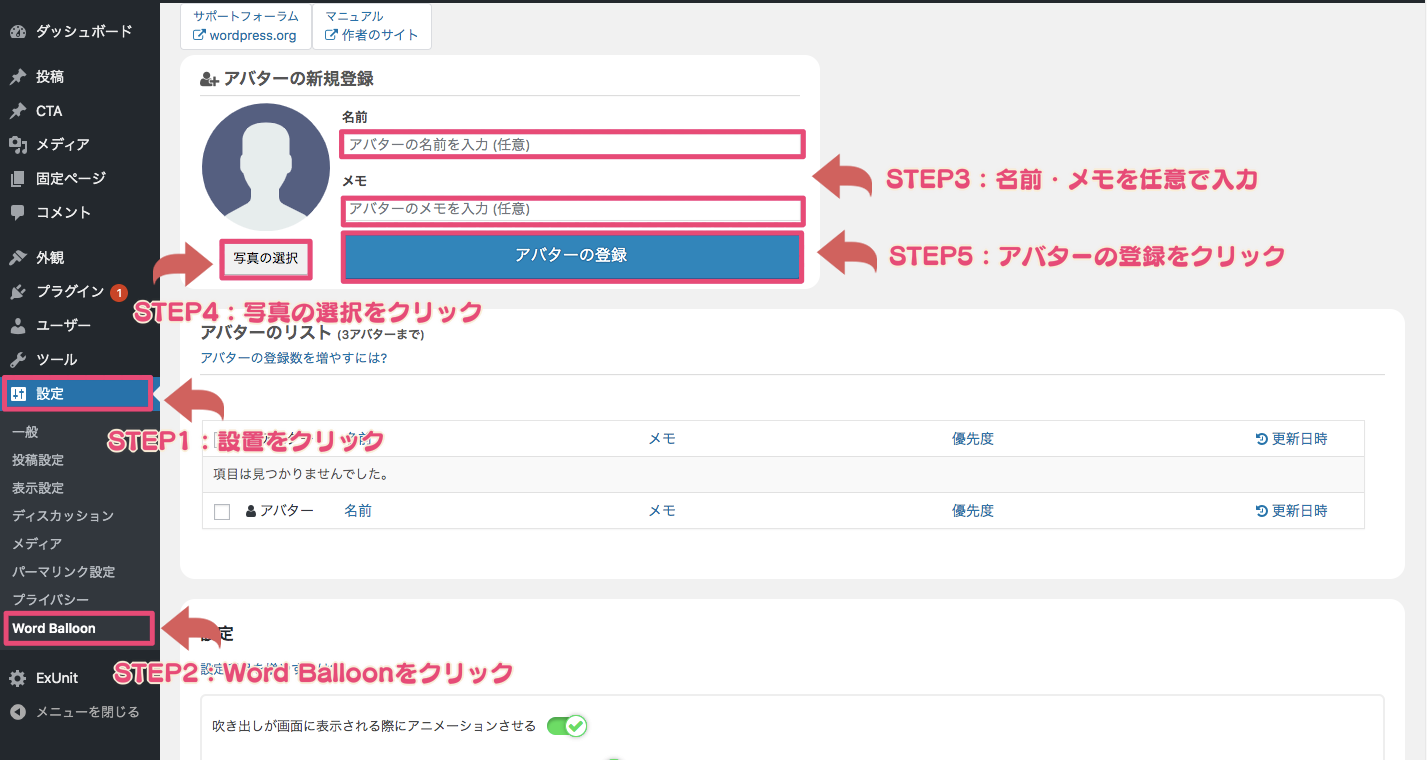Sort by メモ in table footer

pyautogui.click(x=662, y=511)
